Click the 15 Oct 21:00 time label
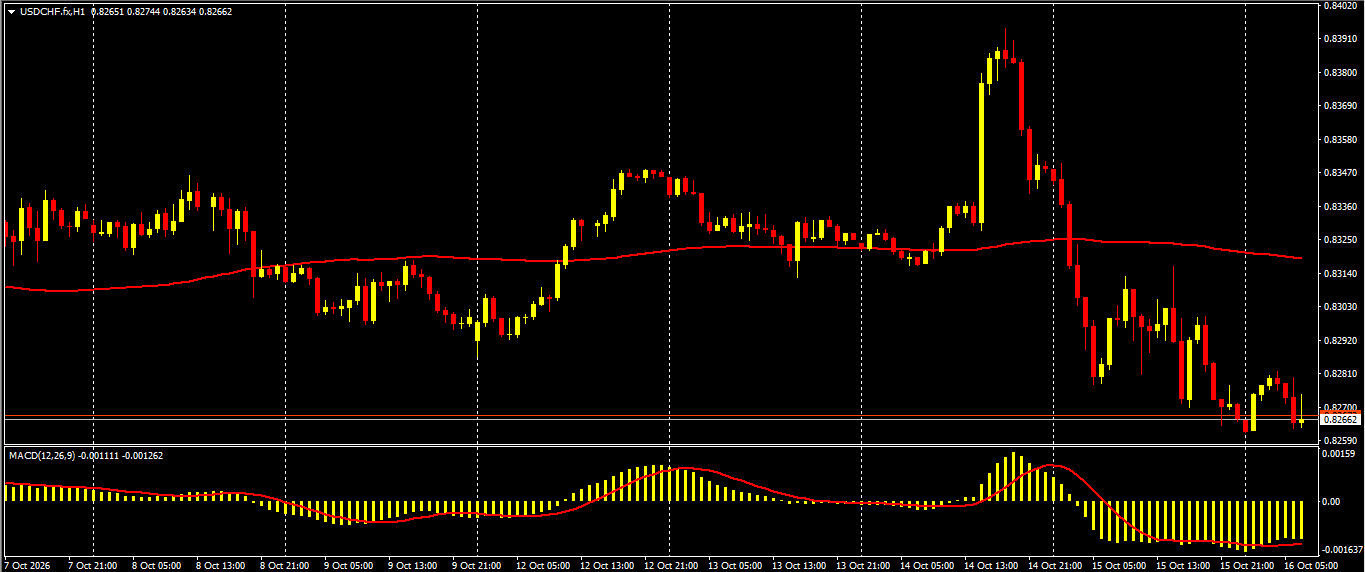Image resolution: width=1365 pixels, height=572 pixels. pos(1247,566)
